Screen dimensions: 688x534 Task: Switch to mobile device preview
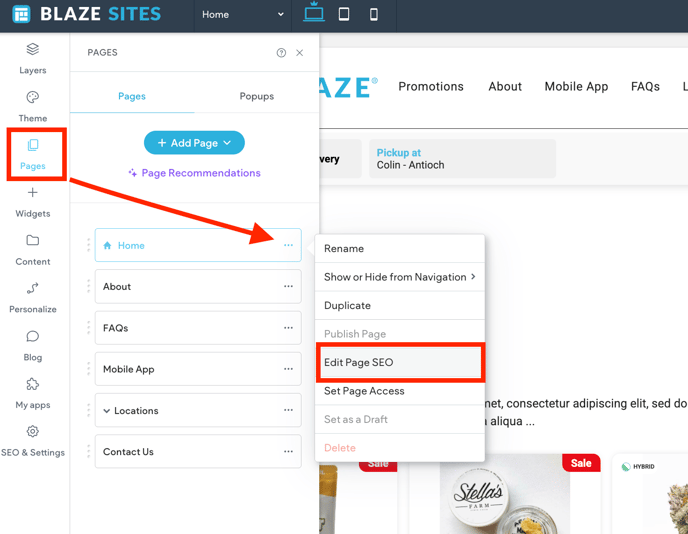(x=374, y=15)
